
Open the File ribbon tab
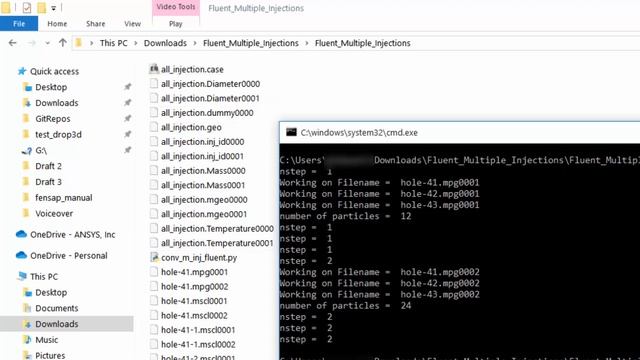click(x=19, y=24)
